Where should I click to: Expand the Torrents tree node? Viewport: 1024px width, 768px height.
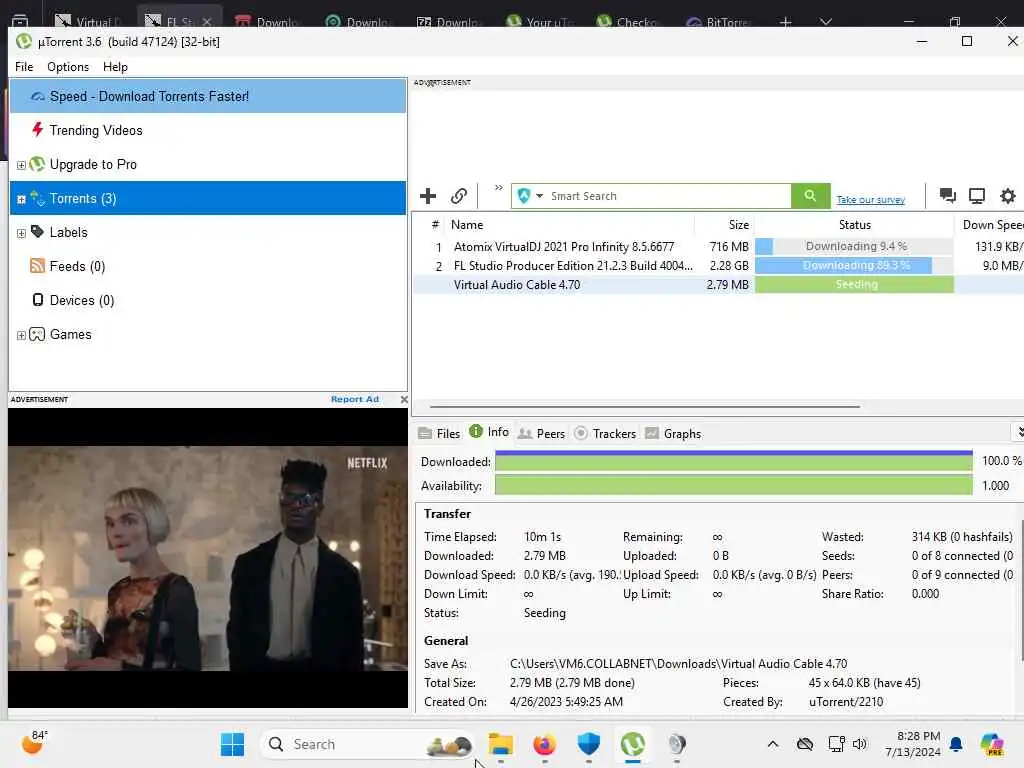coord(21,199)
